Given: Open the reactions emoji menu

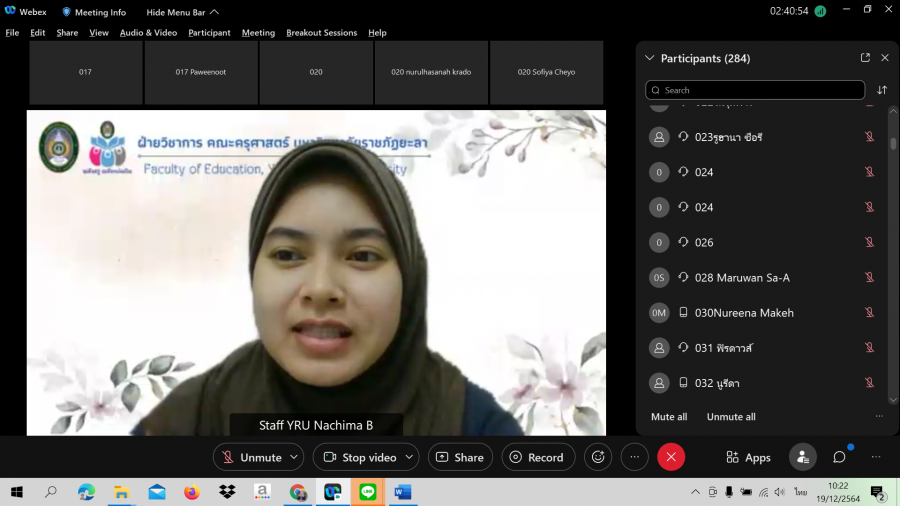Looking at the screenshot, I should 598,457.
